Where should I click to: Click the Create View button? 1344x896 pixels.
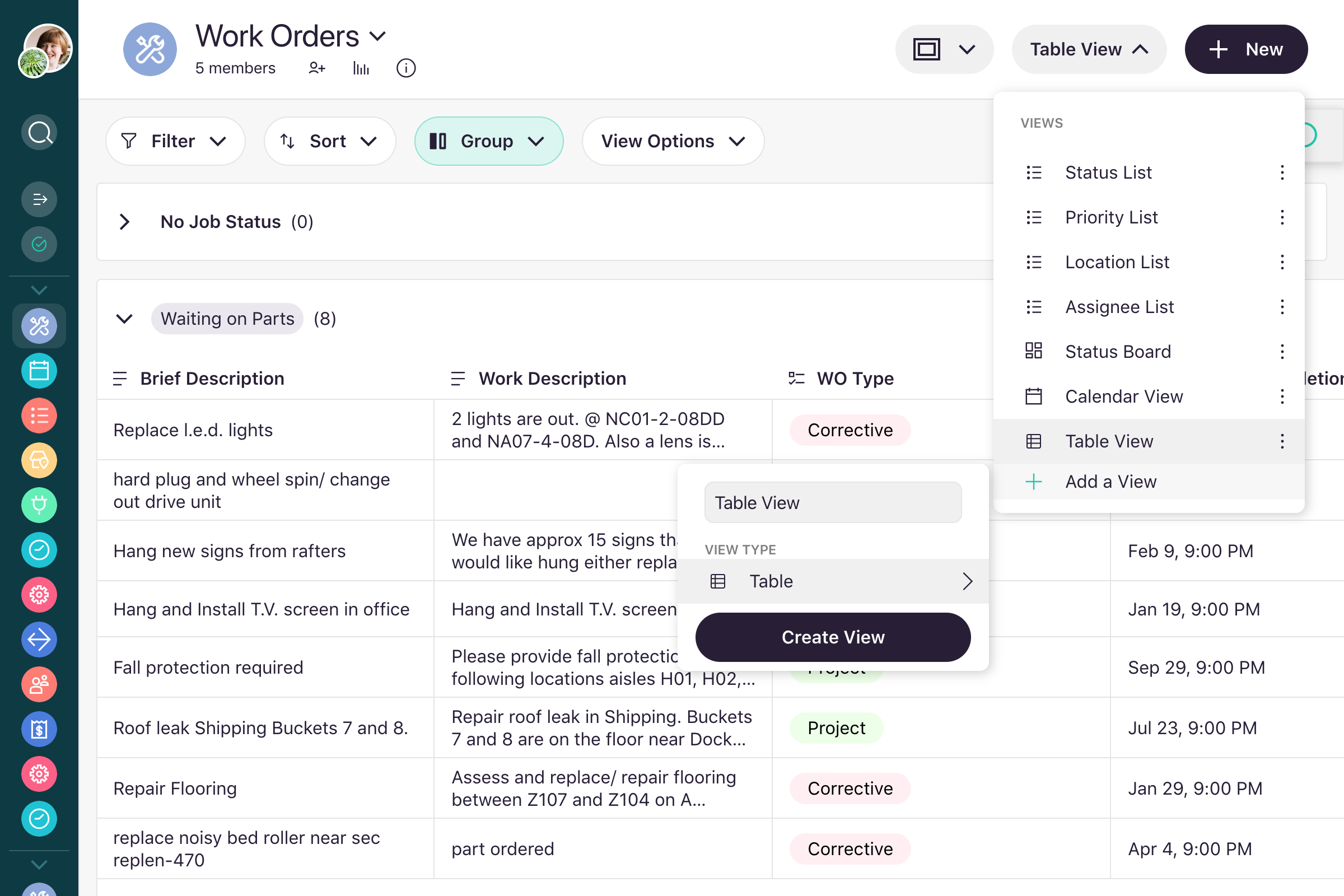click(833, 637)
